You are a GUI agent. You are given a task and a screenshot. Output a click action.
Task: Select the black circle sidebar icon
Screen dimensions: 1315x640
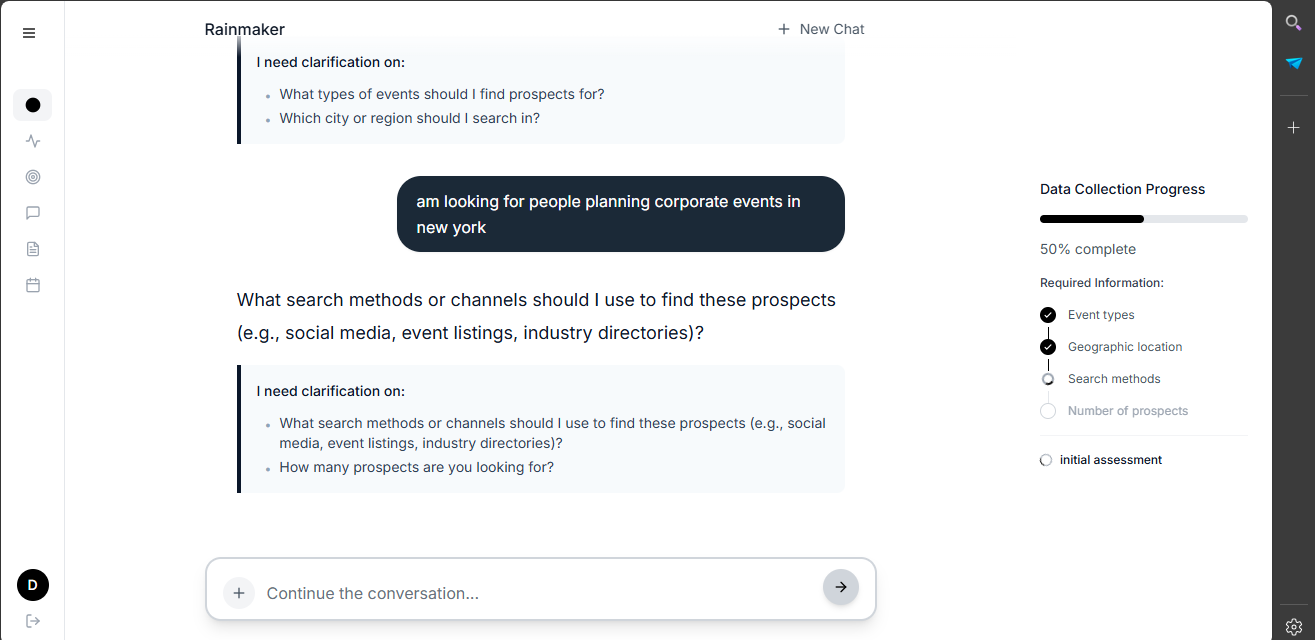click(x=33, y=105)
